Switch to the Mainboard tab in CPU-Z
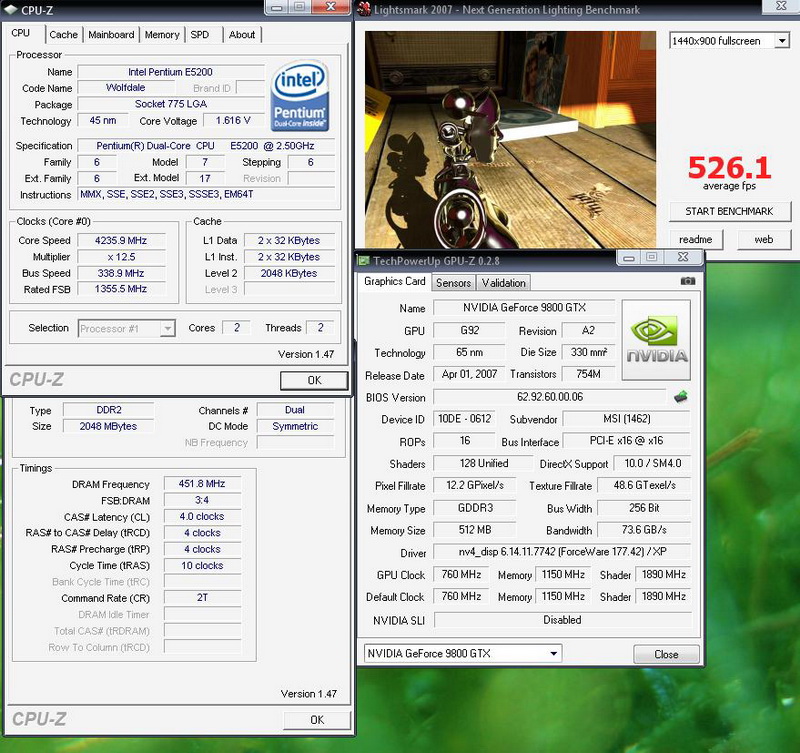 pyautogui.click(x=111, y=35)
